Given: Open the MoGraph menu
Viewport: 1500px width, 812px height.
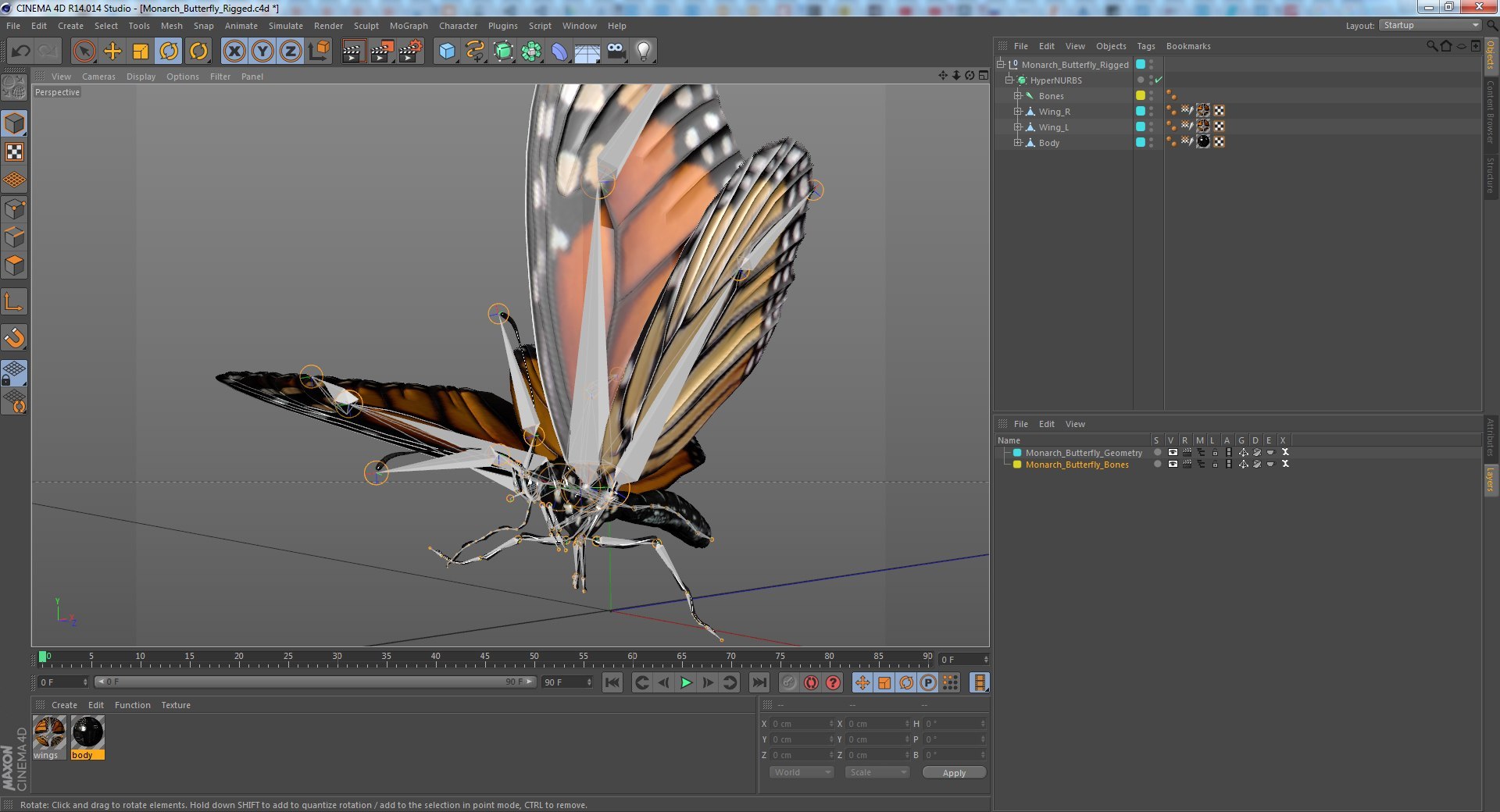Looking at the screenshot, I should click(409, 26).
